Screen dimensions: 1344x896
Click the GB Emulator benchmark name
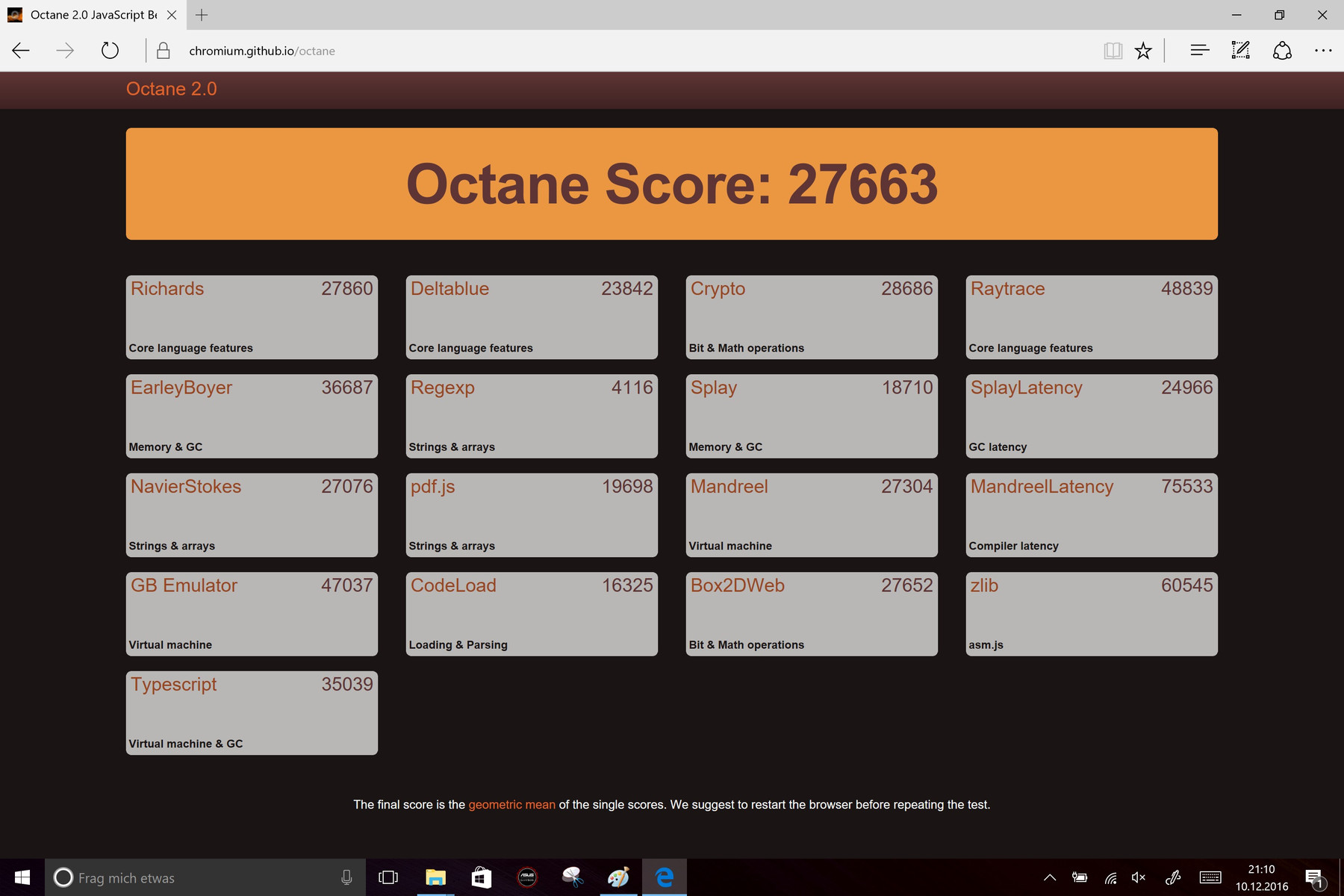pos(184,585)
